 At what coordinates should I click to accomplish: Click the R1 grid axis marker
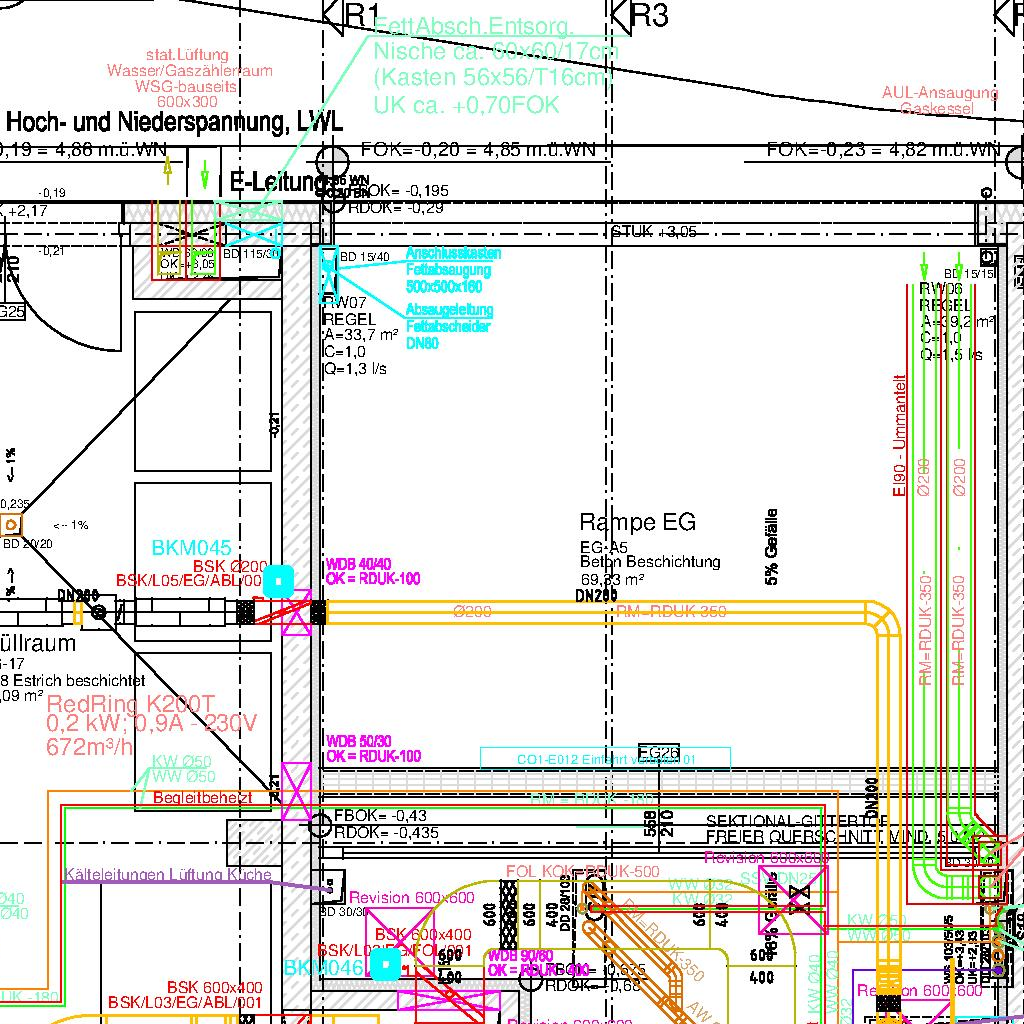click(335, 15)
